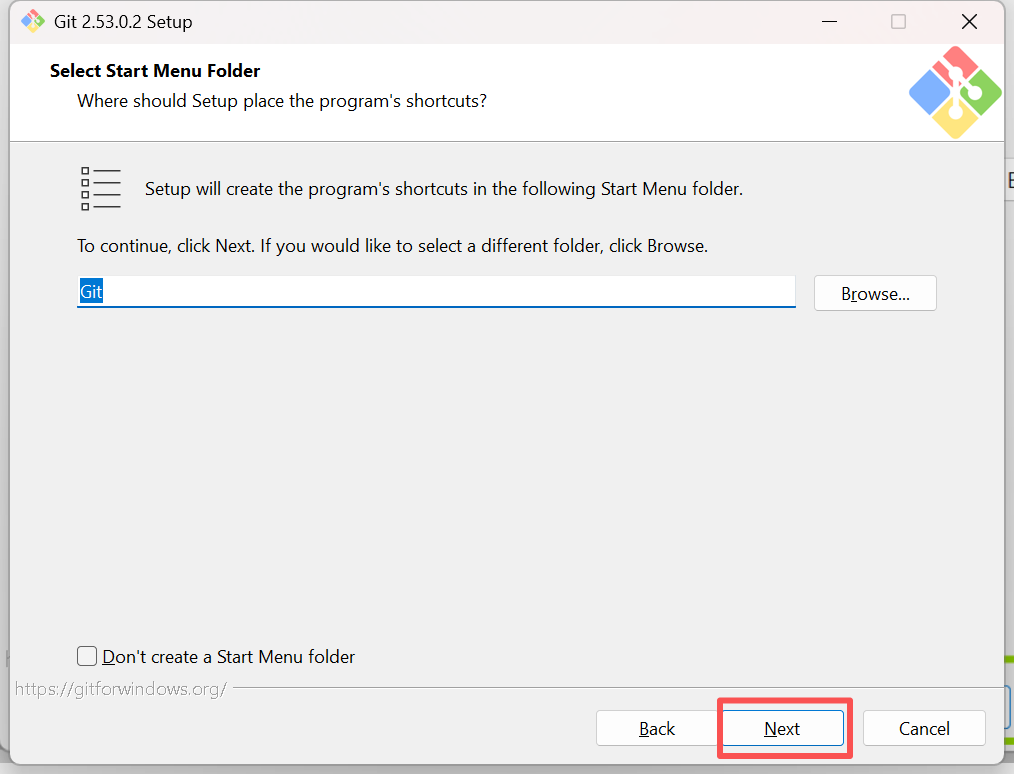Go Back to previous setup page
The width and height of the screenshot is (1014, 774).
click(656, 728)
